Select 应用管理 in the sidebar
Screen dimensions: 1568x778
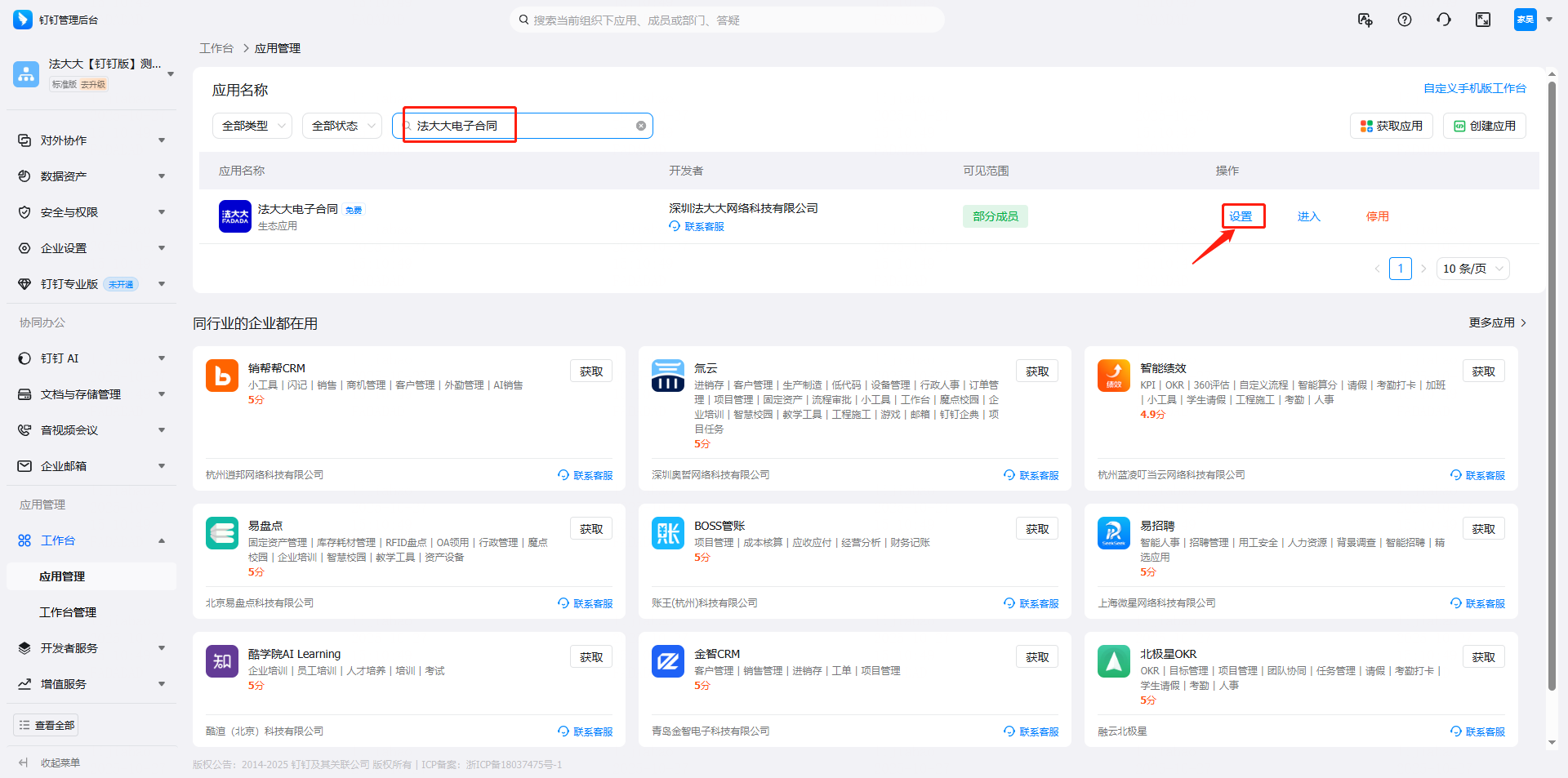point(91,576)
